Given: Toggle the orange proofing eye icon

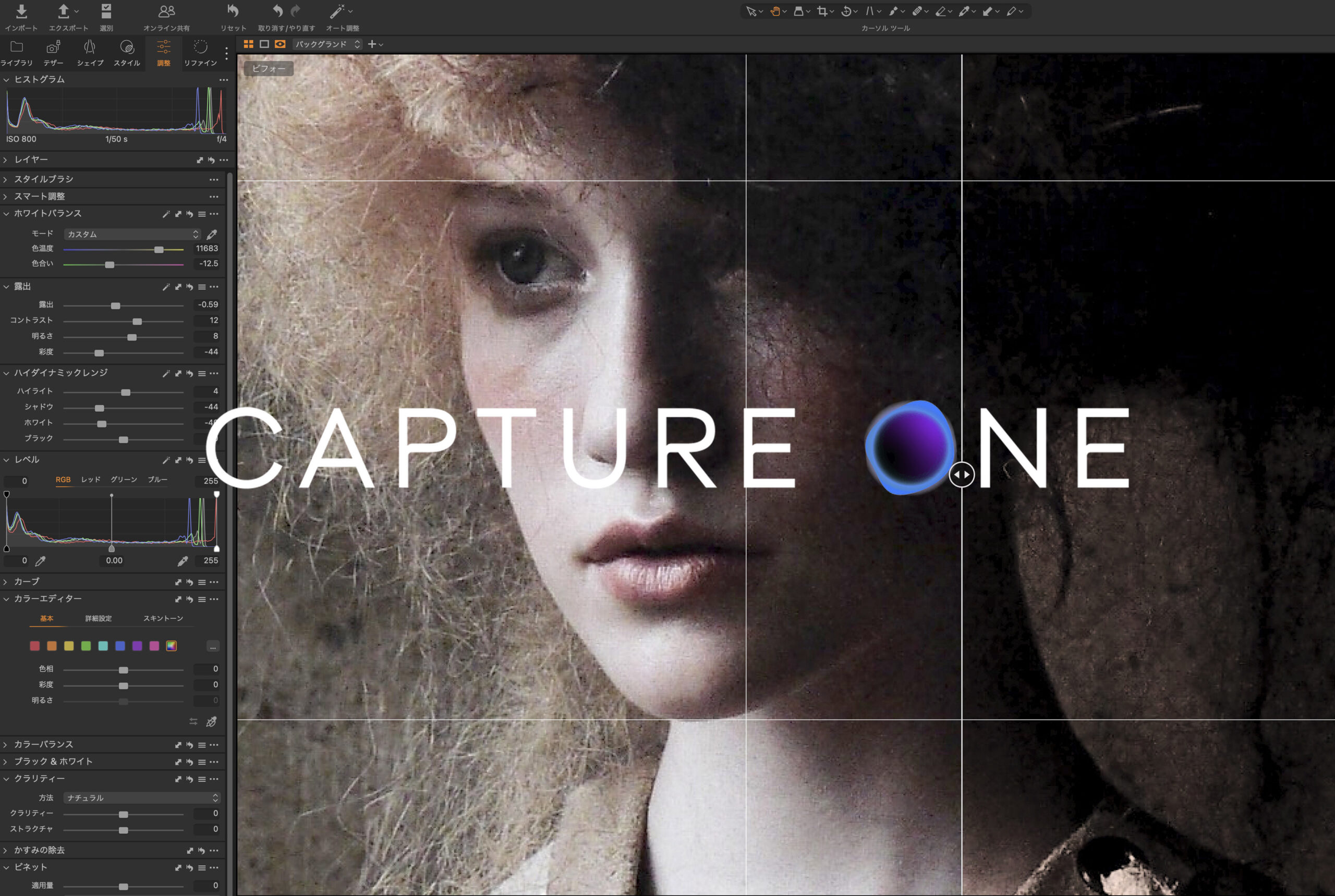Looking at the screenshot, I should point(280,44).
